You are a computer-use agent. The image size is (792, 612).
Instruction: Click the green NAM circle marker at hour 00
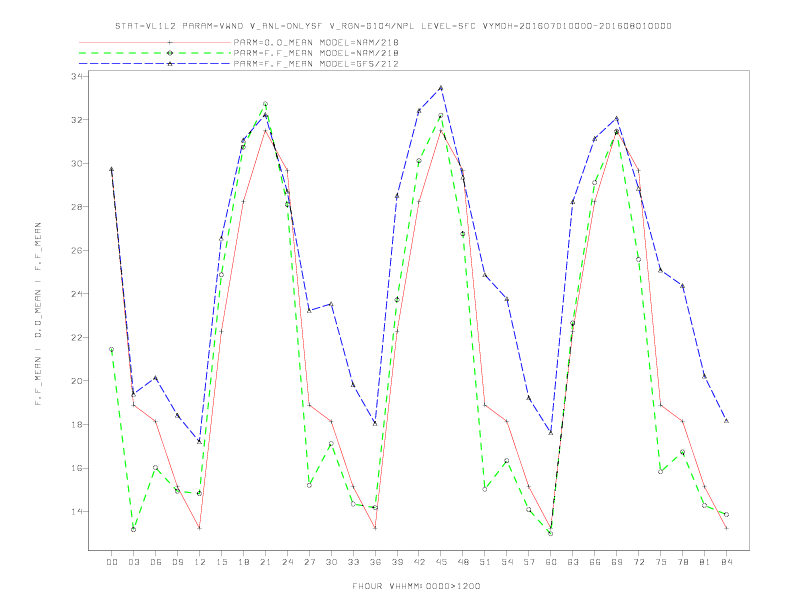pyautogui.click(x=112, y=349)
